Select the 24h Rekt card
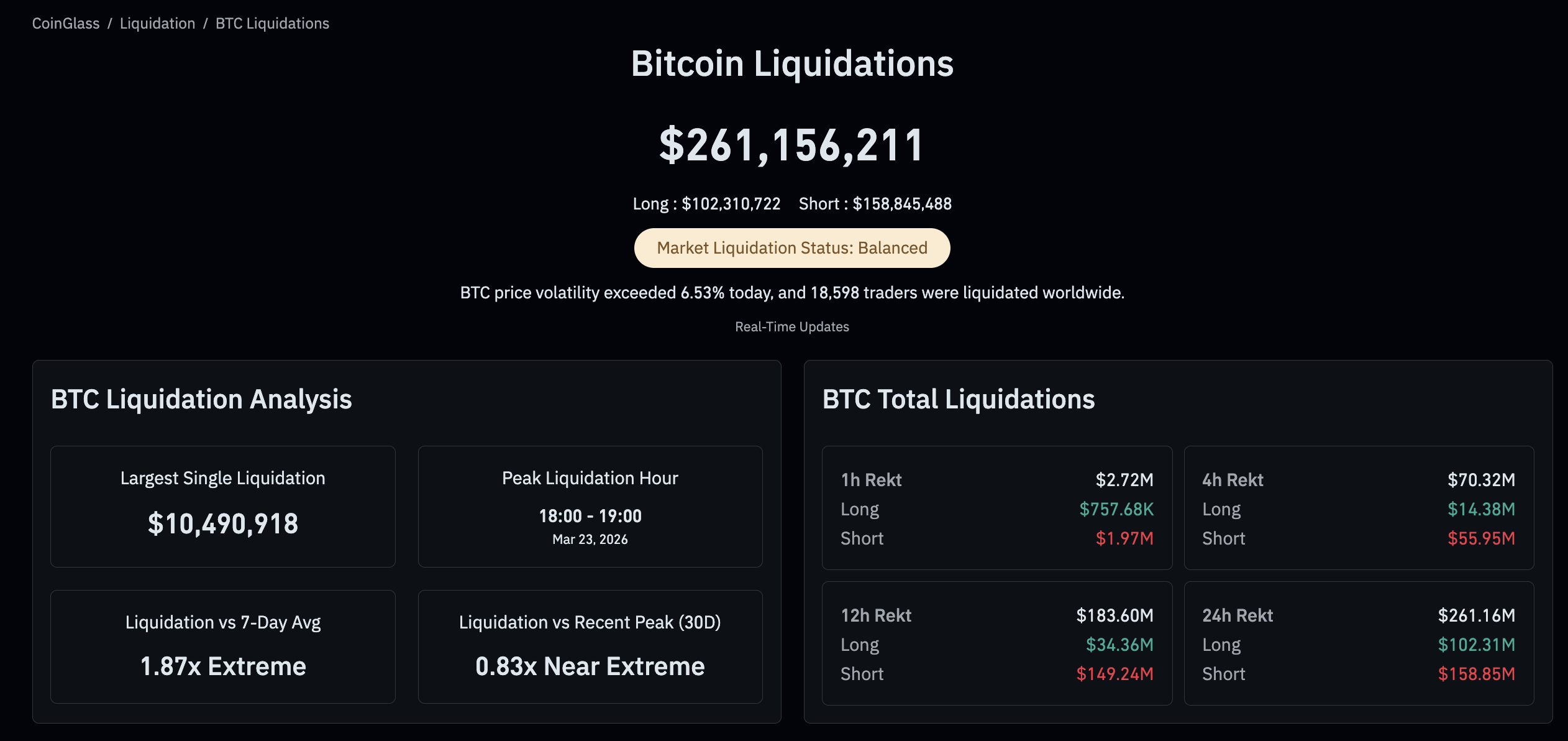 coord(1359,643)
